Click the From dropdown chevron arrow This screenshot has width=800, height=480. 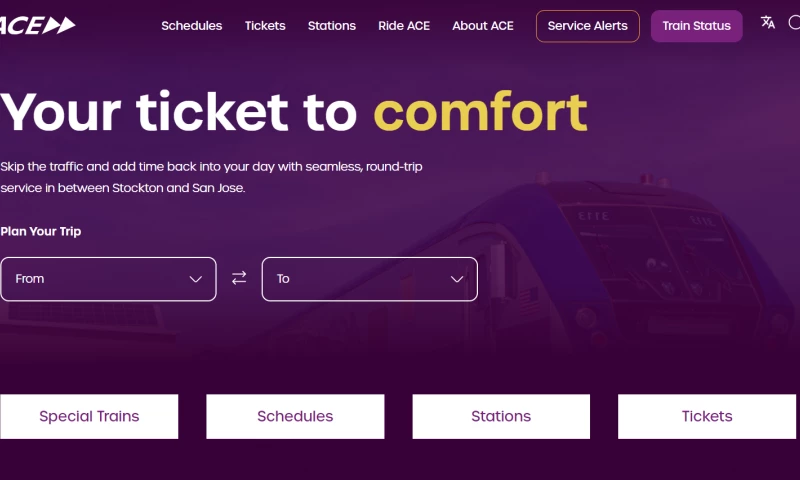[x=196, y=279]
